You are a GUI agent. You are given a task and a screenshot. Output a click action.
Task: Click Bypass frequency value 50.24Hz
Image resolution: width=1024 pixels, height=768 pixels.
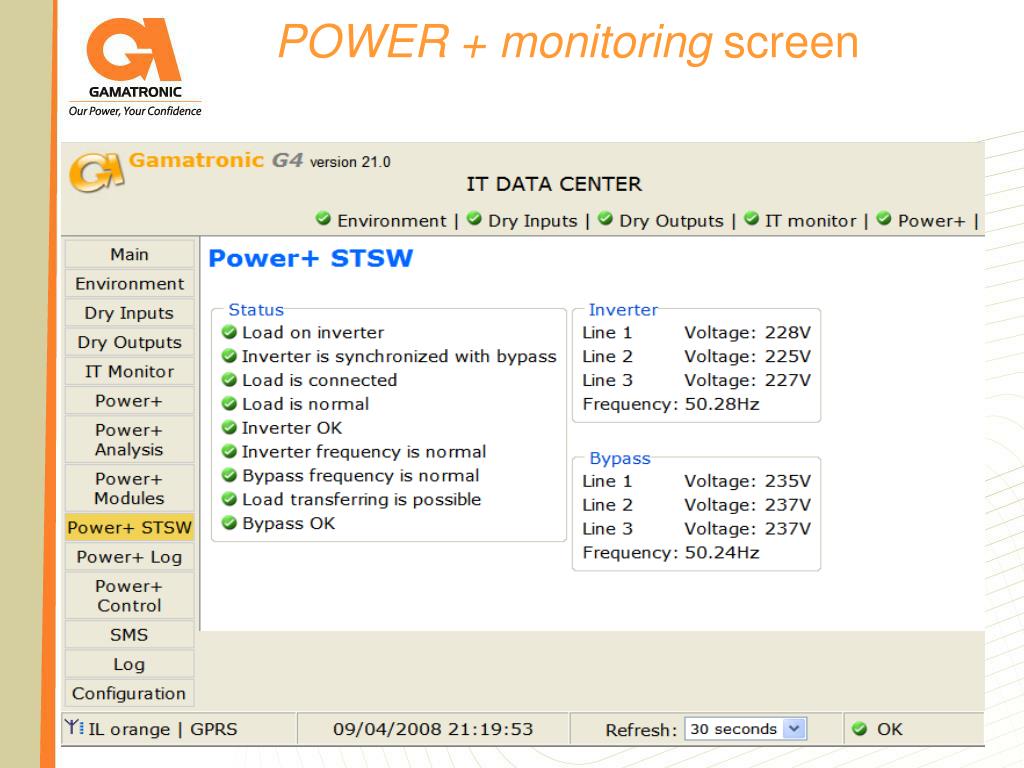722,552
